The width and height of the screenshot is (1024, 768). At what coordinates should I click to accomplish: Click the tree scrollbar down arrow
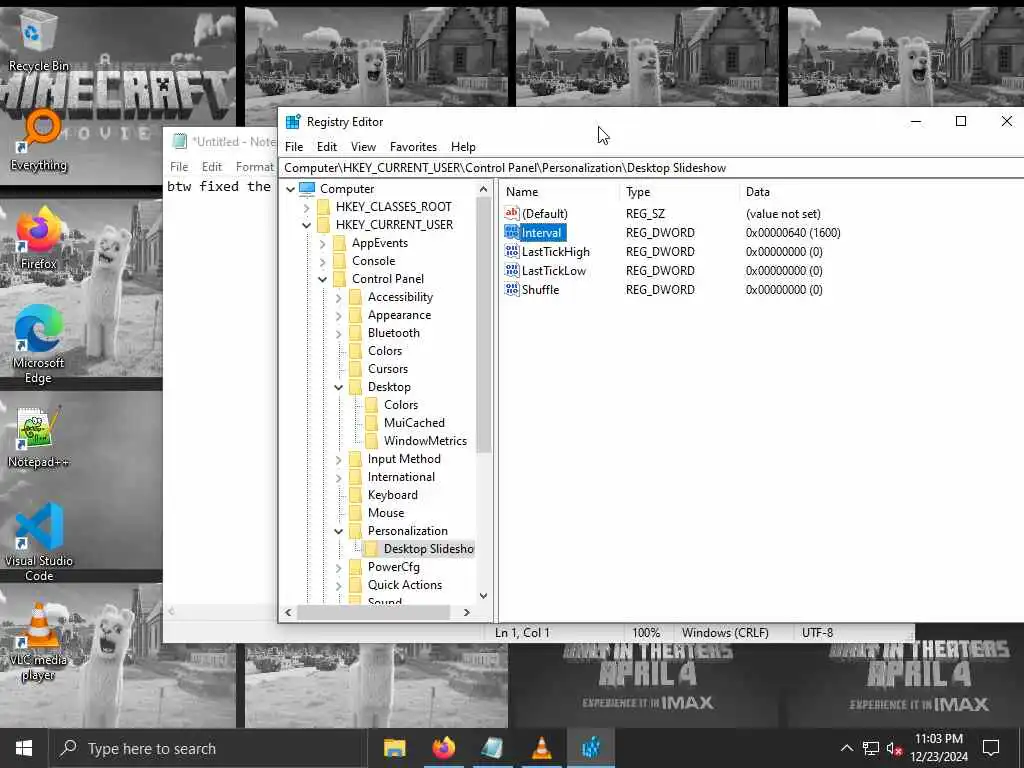coord(483,596)
